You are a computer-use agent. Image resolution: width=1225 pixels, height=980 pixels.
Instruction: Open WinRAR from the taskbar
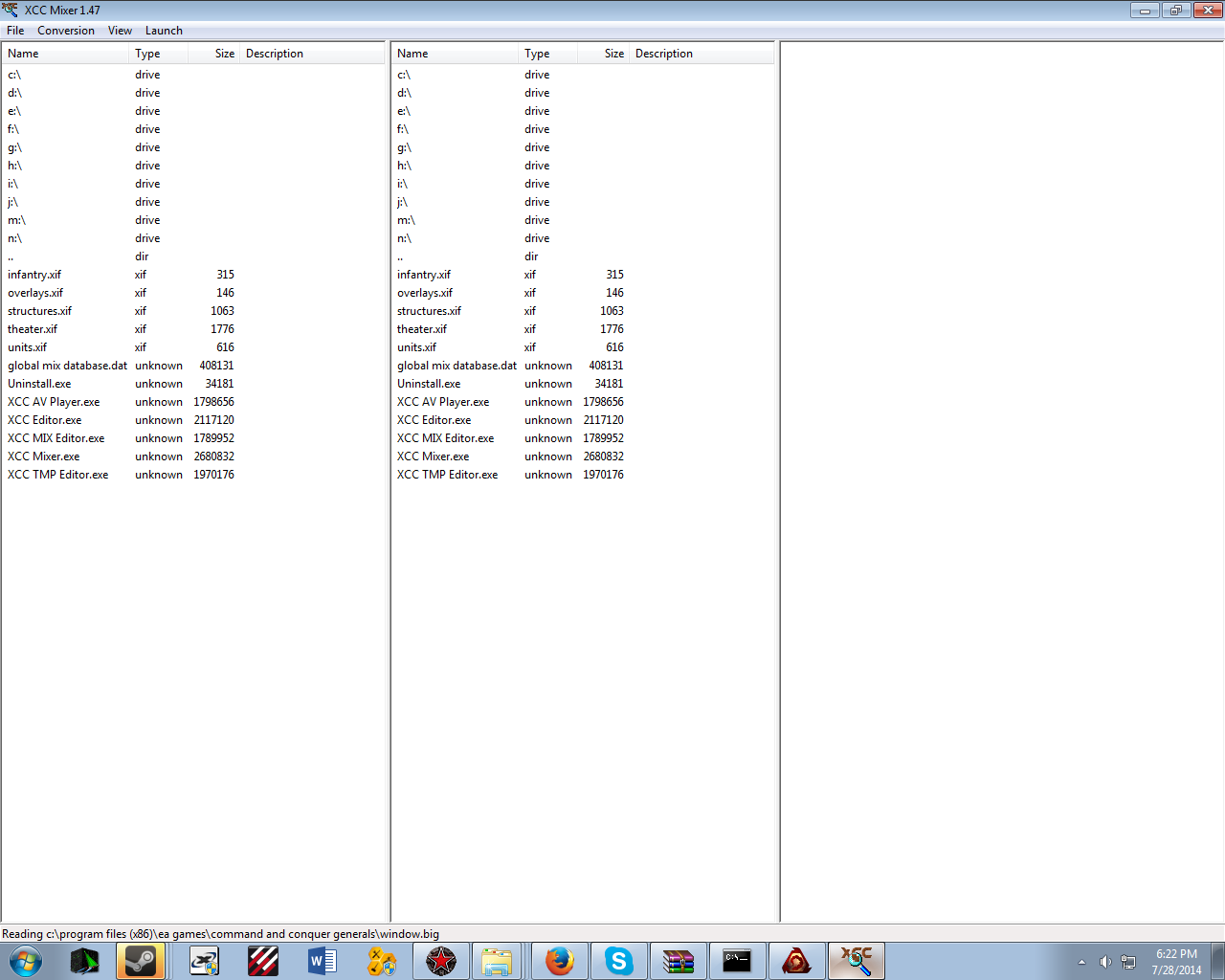(678, 961)
